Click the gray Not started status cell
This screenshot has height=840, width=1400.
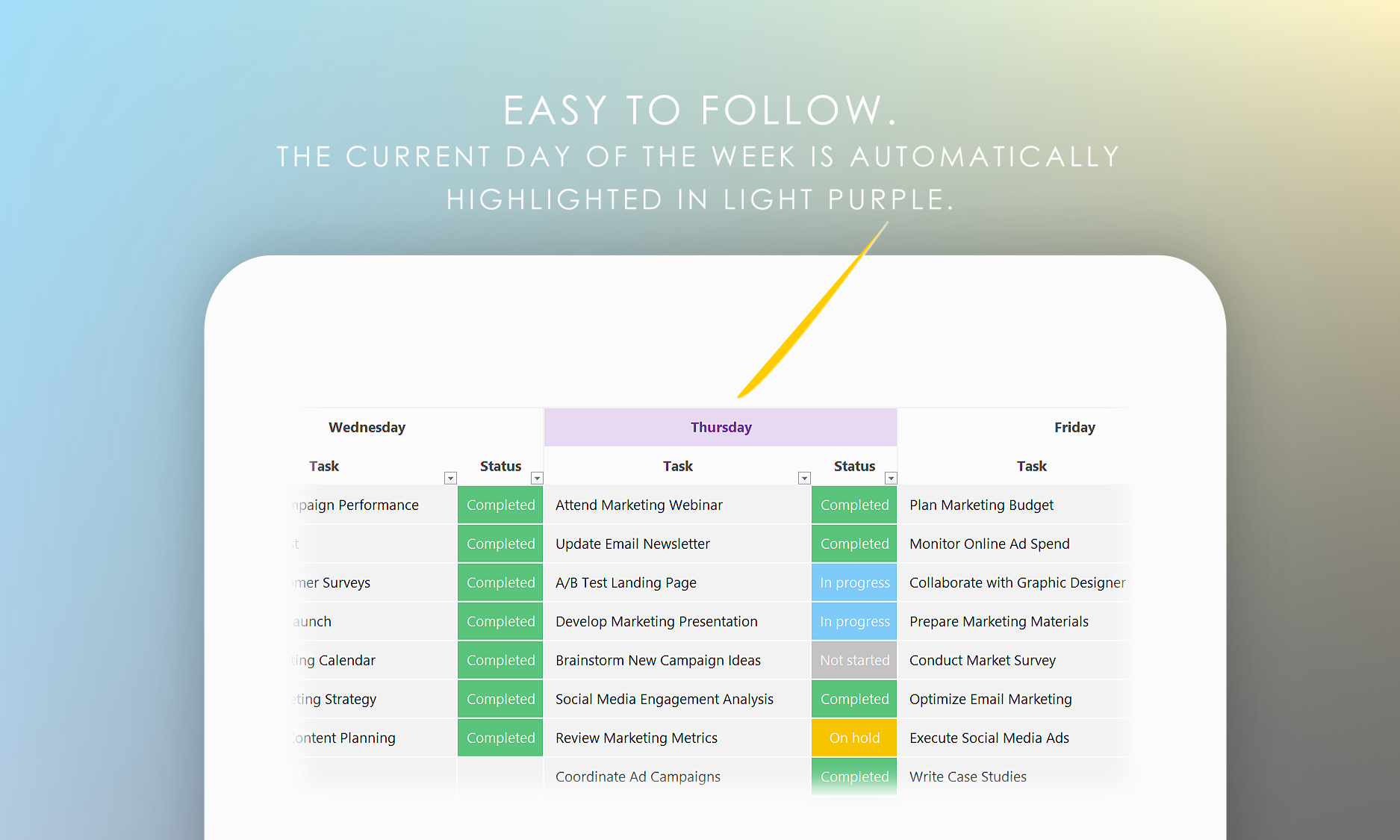click(854, 660)
